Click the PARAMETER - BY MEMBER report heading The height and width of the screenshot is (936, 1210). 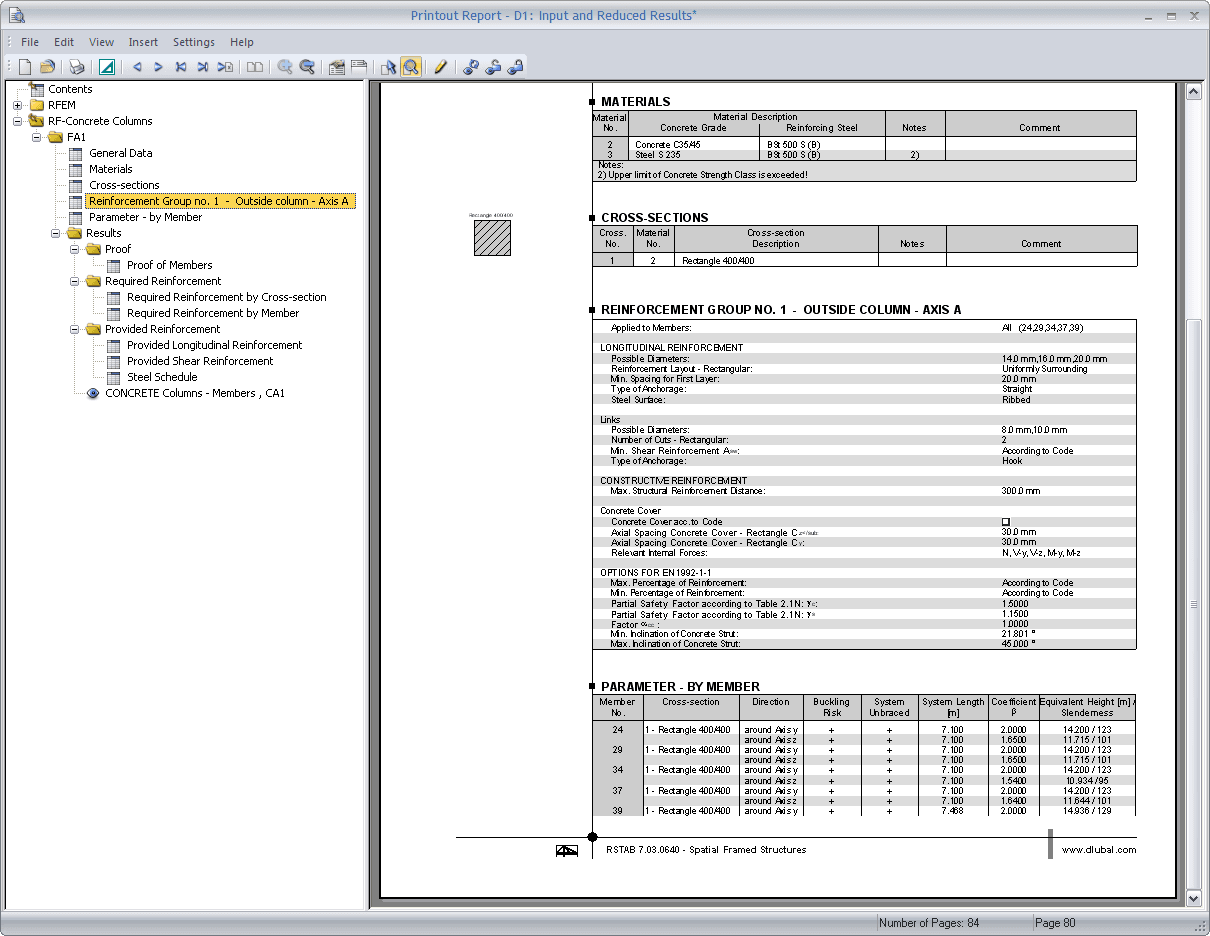pyautogui.click(x=680, y=687)
